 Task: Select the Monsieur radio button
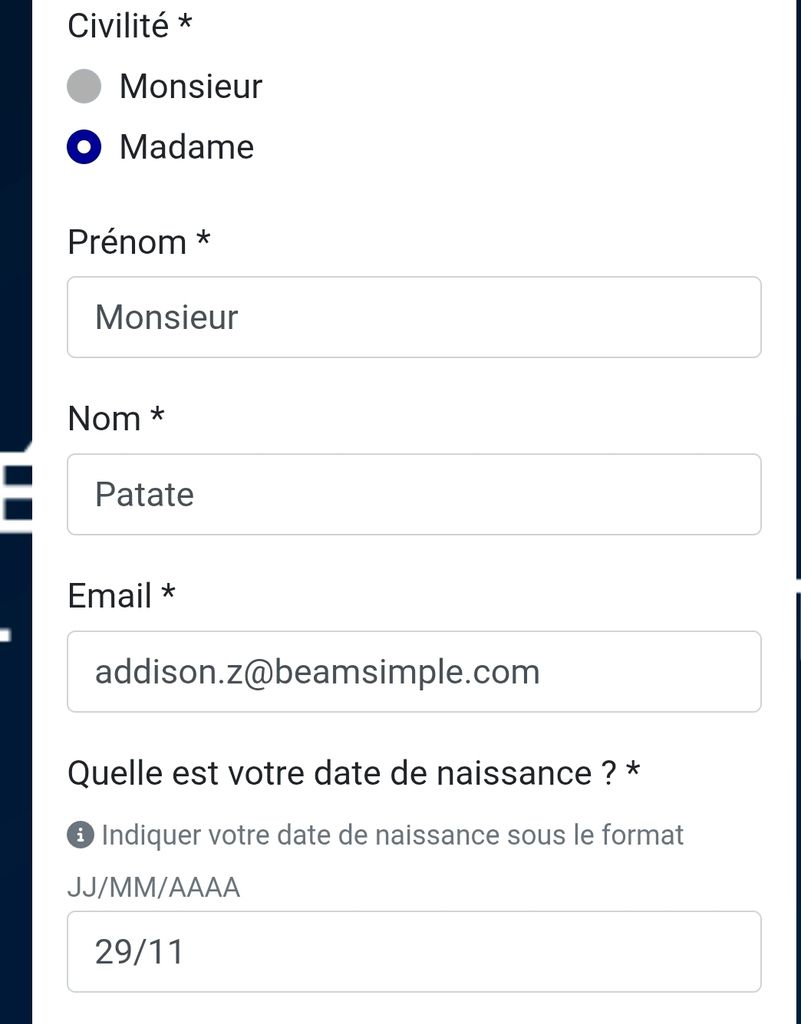coord(84,86)
